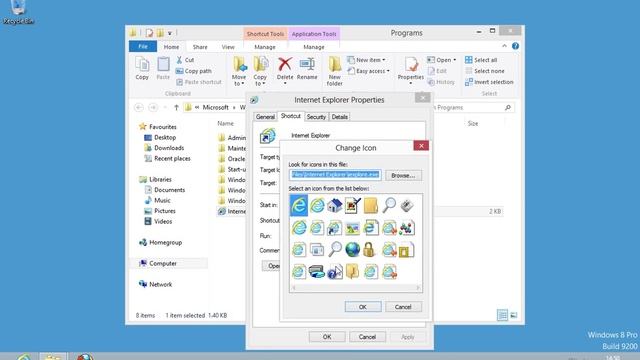Pick the stacked windows icon

[317, 249]
